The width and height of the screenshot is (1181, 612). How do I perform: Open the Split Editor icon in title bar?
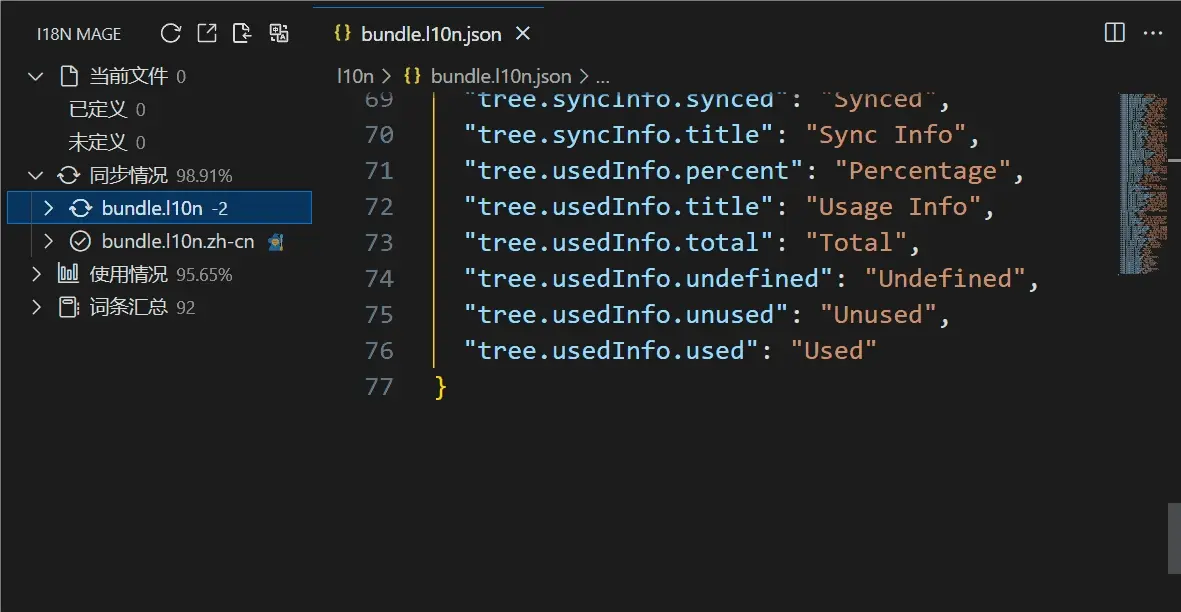pyautogui.click(x=1113, y=33)
